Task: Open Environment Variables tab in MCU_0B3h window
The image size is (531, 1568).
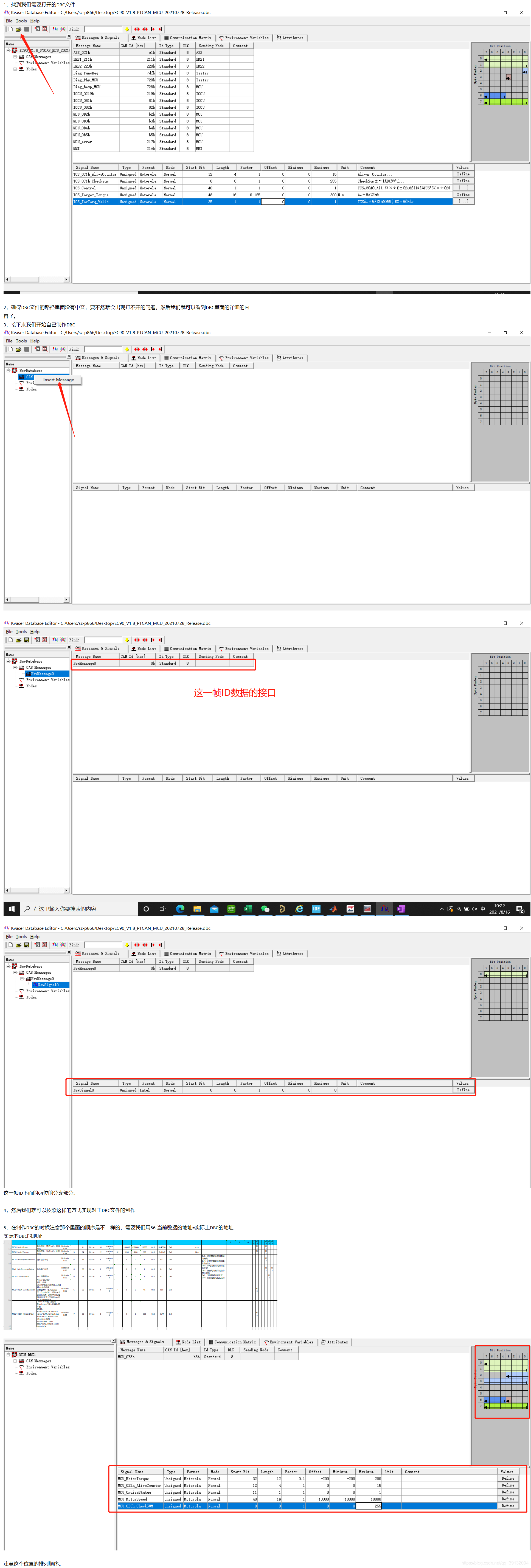Action: (288, 1342)
